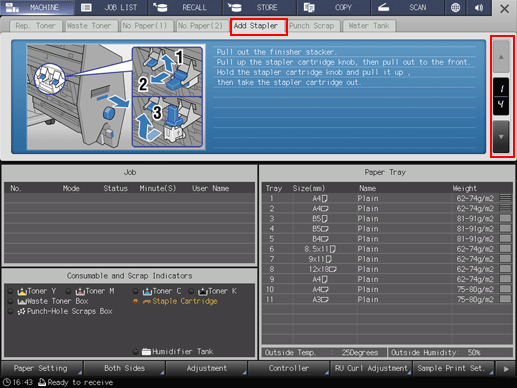This screenshot has width=517, height=388.
Task: Open the RECALL tab
Action: (x=185, y=7)
